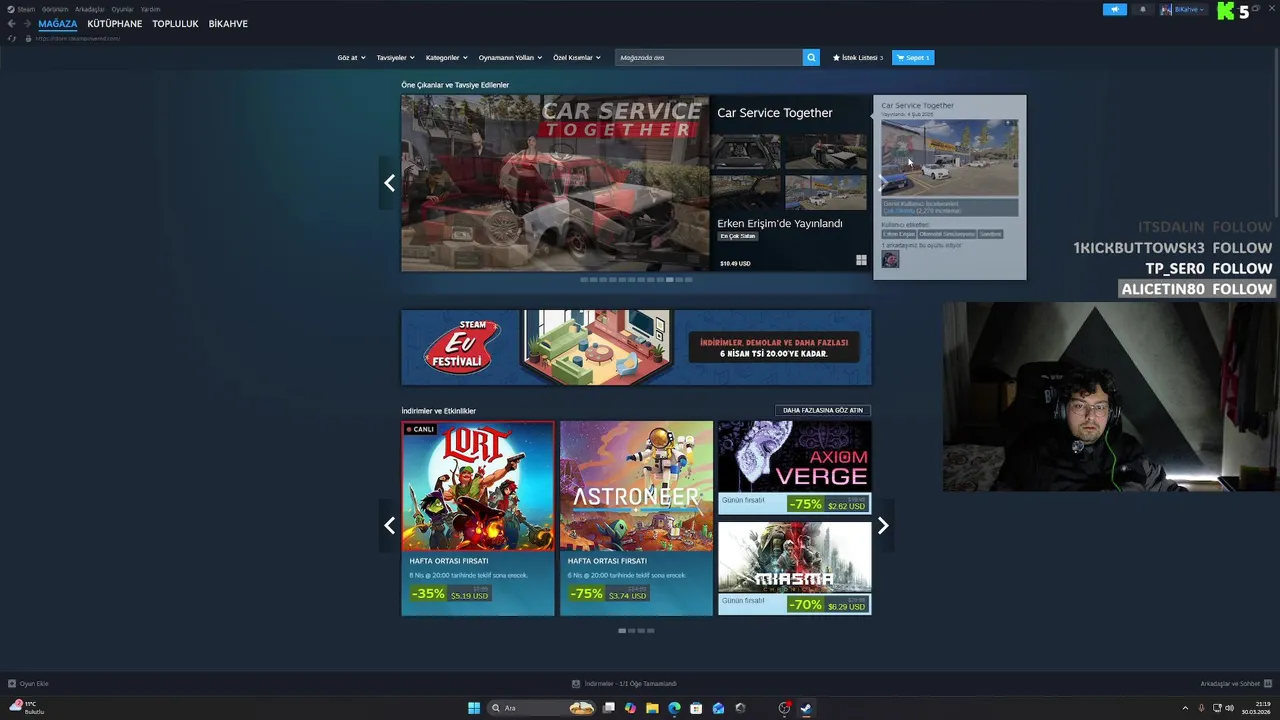The height and width of the screenshot is (720, 1280).
Task: Open Task View in the taskbar
Action: point(608,708)
